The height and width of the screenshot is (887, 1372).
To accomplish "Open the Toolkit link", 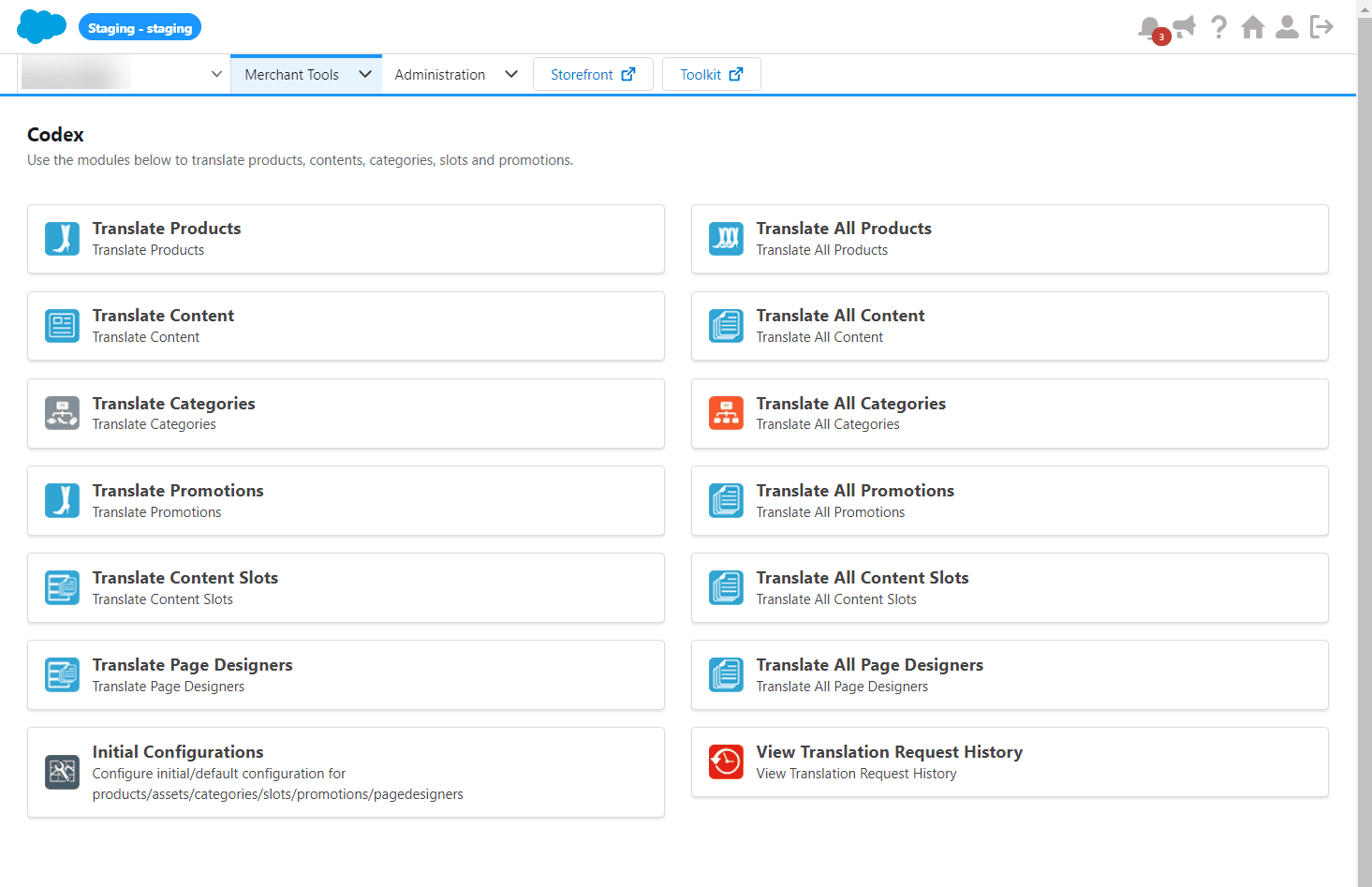I will coord(712,74).
